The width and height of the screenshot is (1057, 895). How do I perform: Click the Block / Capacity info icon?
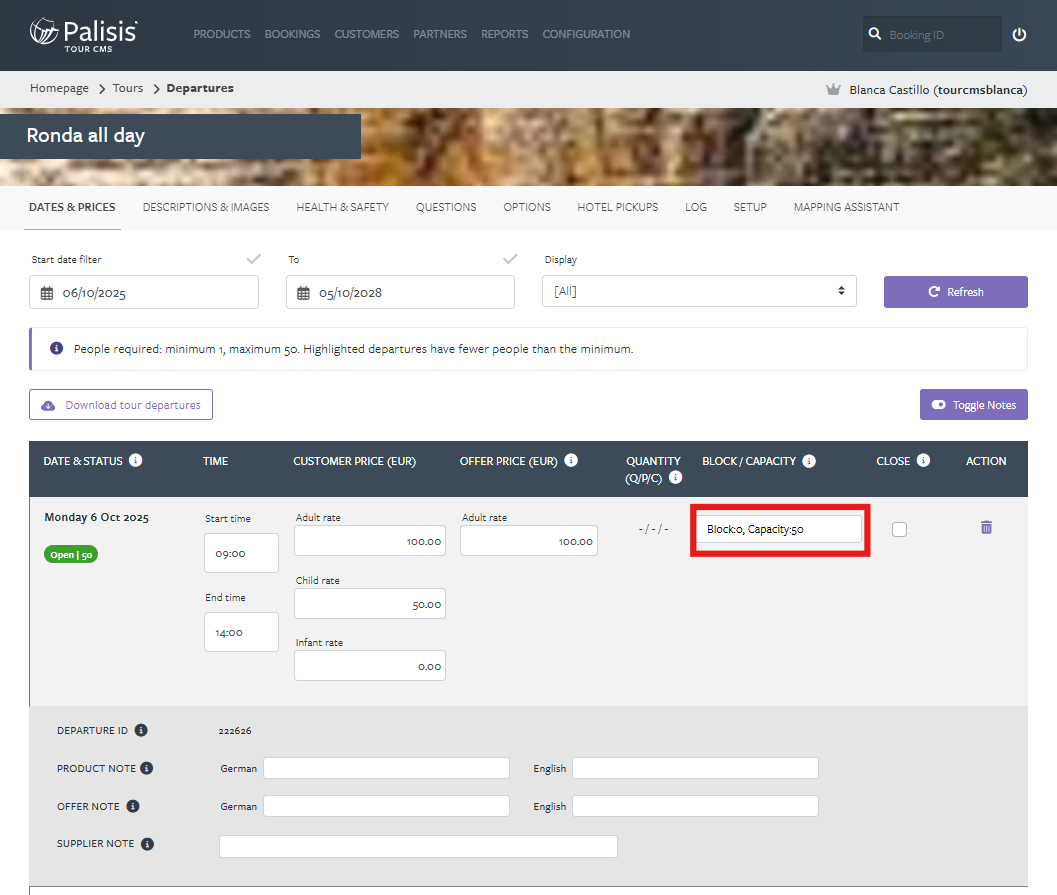click(x=809, y=461)
